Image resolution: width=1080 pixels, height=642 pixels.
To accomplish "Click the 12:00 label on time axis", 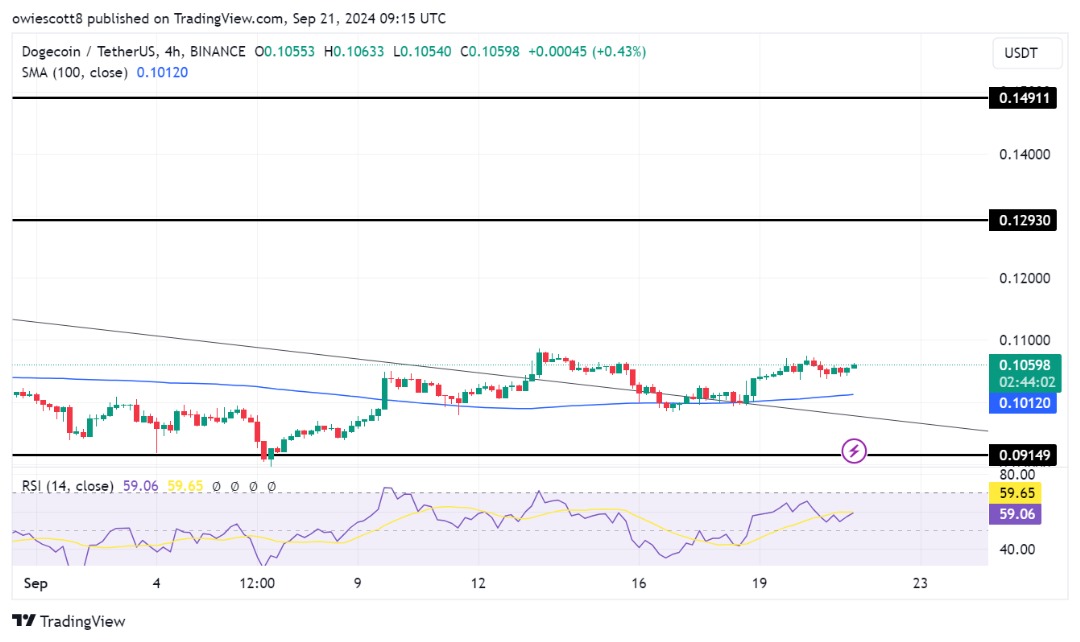I will pos(257,583).
